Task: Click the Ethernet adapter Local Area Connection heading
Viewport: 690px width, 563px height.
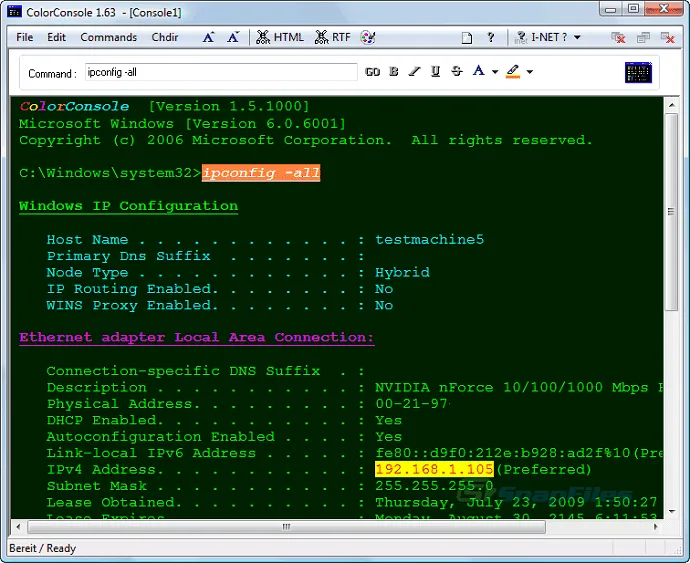Action: 197,338
